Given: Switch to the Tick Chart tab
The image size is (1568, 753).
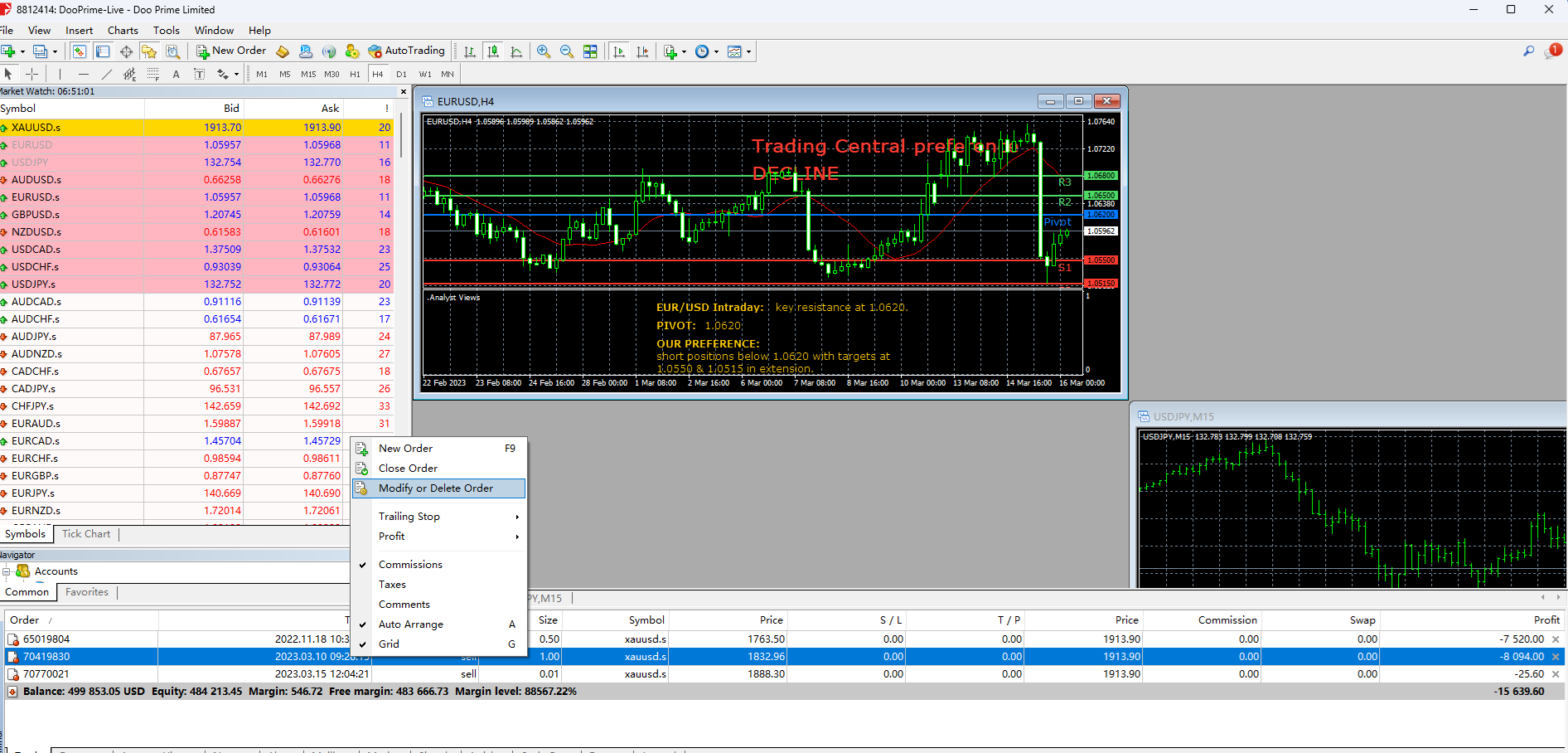Looking at the screenshot, I should coord(85,534).
